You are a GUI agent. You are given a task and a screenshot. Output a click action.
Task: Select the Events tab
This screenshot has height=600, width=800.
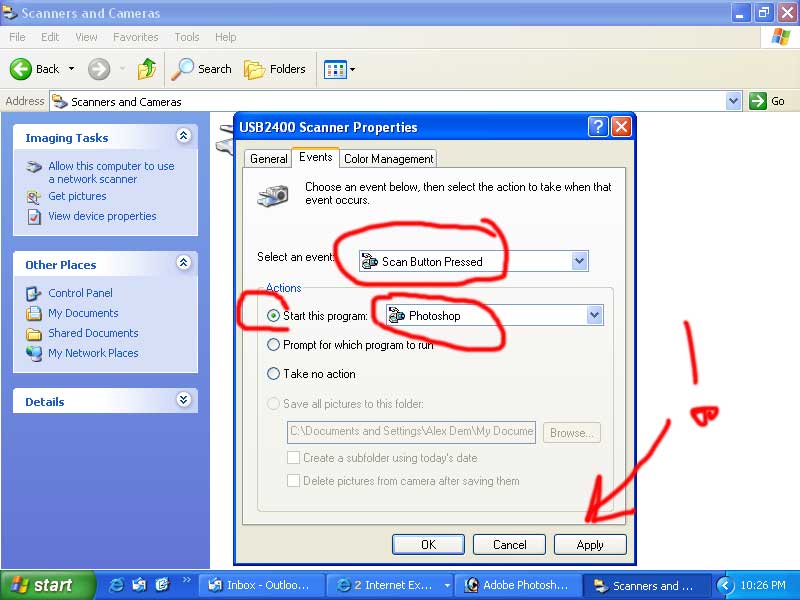[315, 157]
